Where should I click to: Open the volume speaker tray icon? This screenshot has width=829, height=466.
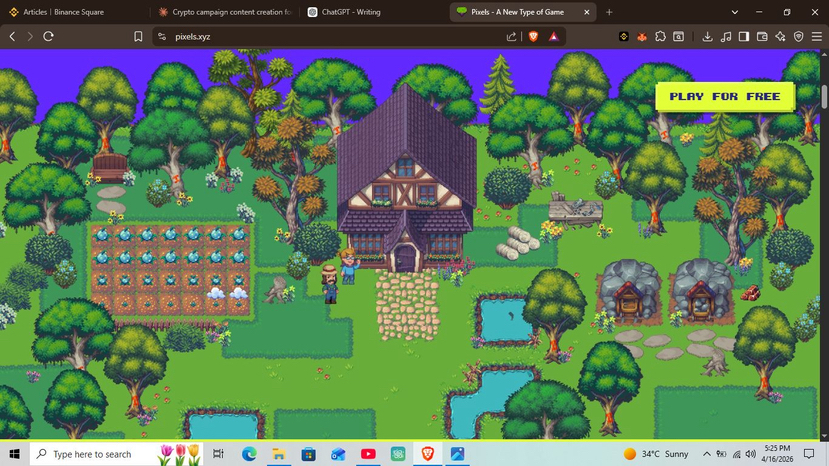(750, 454)
